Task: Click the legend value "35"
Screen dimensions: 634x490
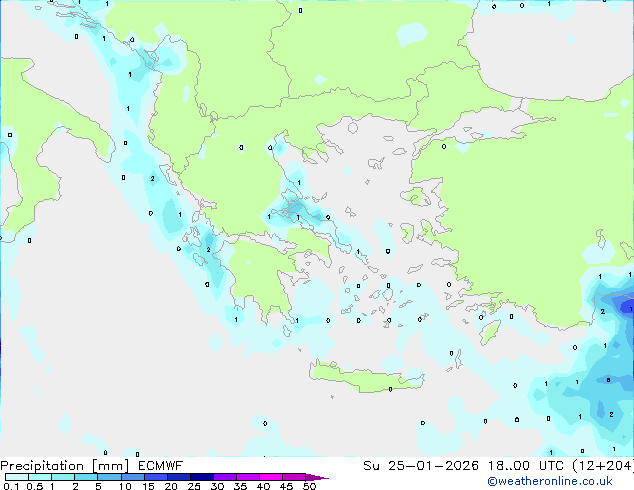Action: [240, 486]
